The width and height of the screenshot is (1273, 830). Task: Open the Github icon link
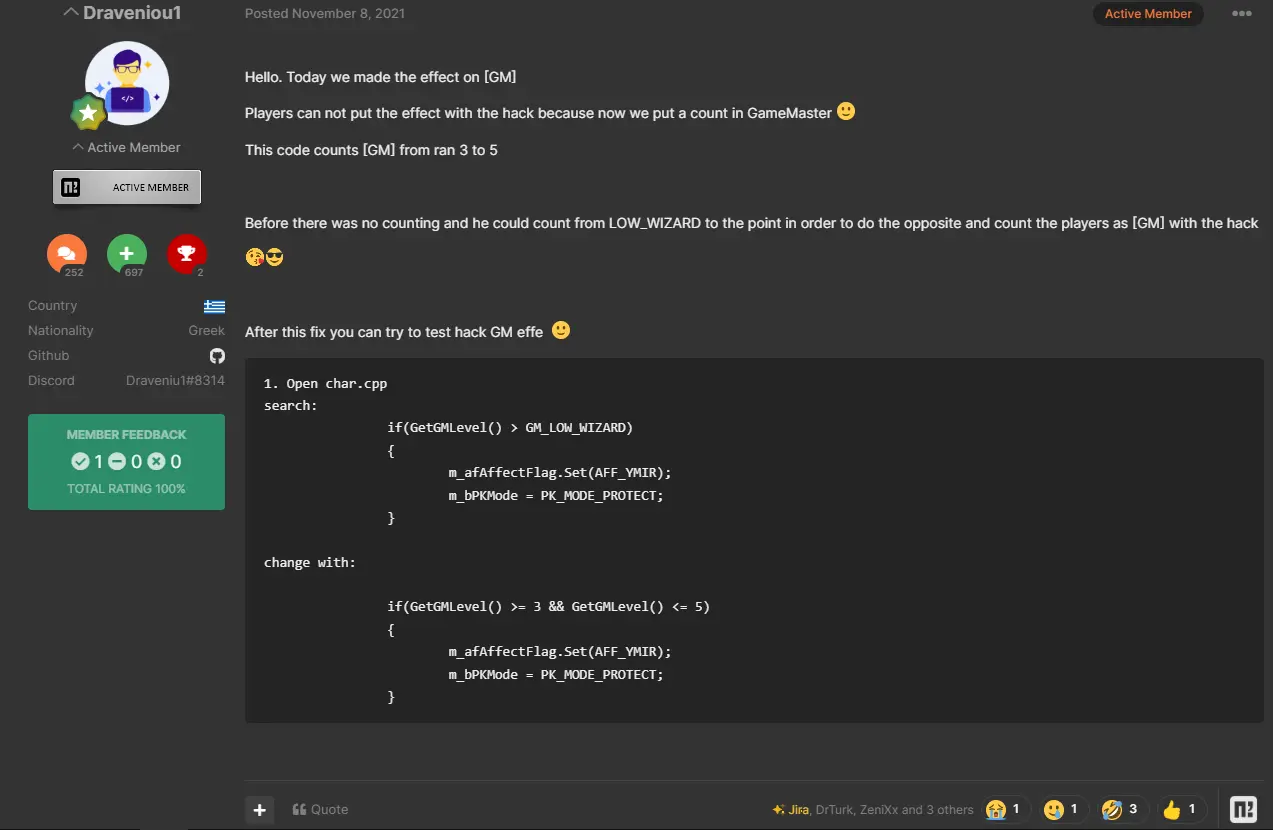pos(217,356)
